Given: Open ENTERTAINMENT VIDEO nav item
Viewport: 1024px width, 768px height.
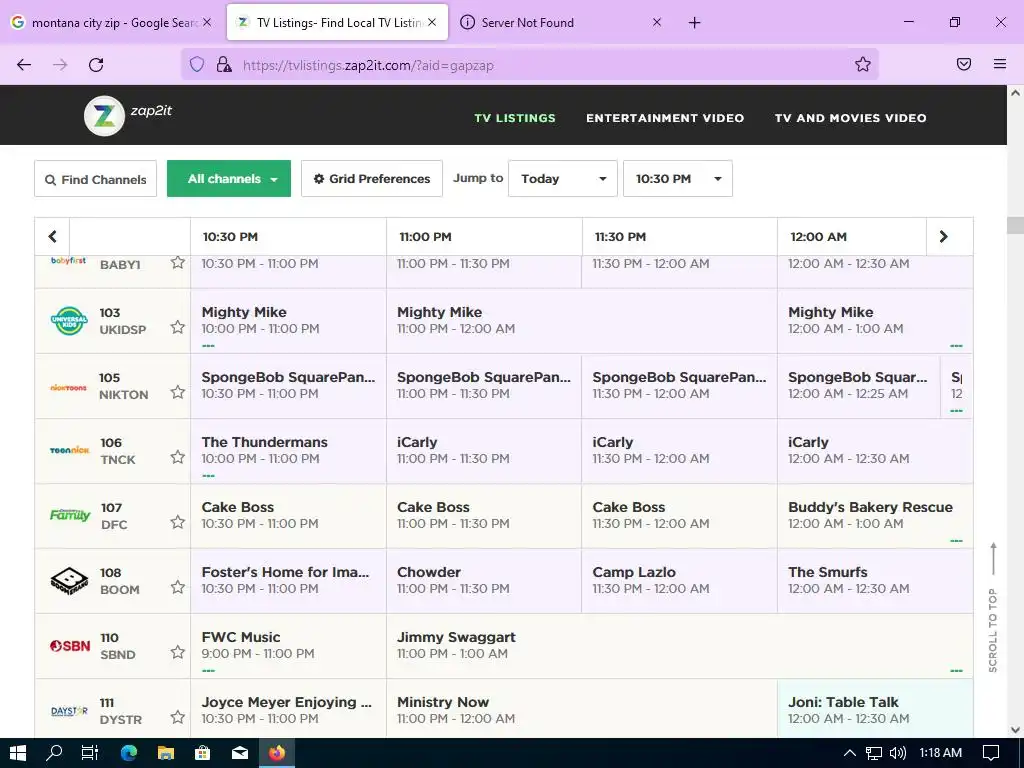Looking at the screenshot, I should click(x=665, y=118).
